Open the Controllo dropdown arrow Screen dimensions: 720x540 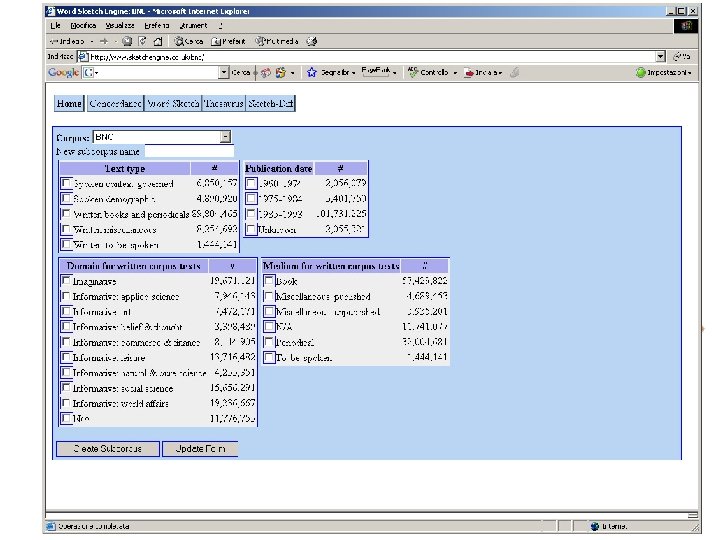(455, 73)
